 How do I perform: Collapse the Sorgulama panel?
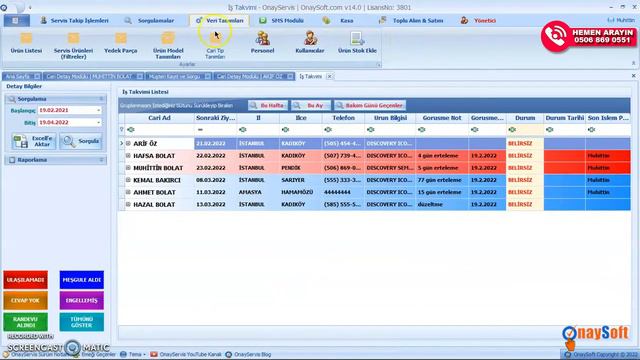[x=101, y=99]
